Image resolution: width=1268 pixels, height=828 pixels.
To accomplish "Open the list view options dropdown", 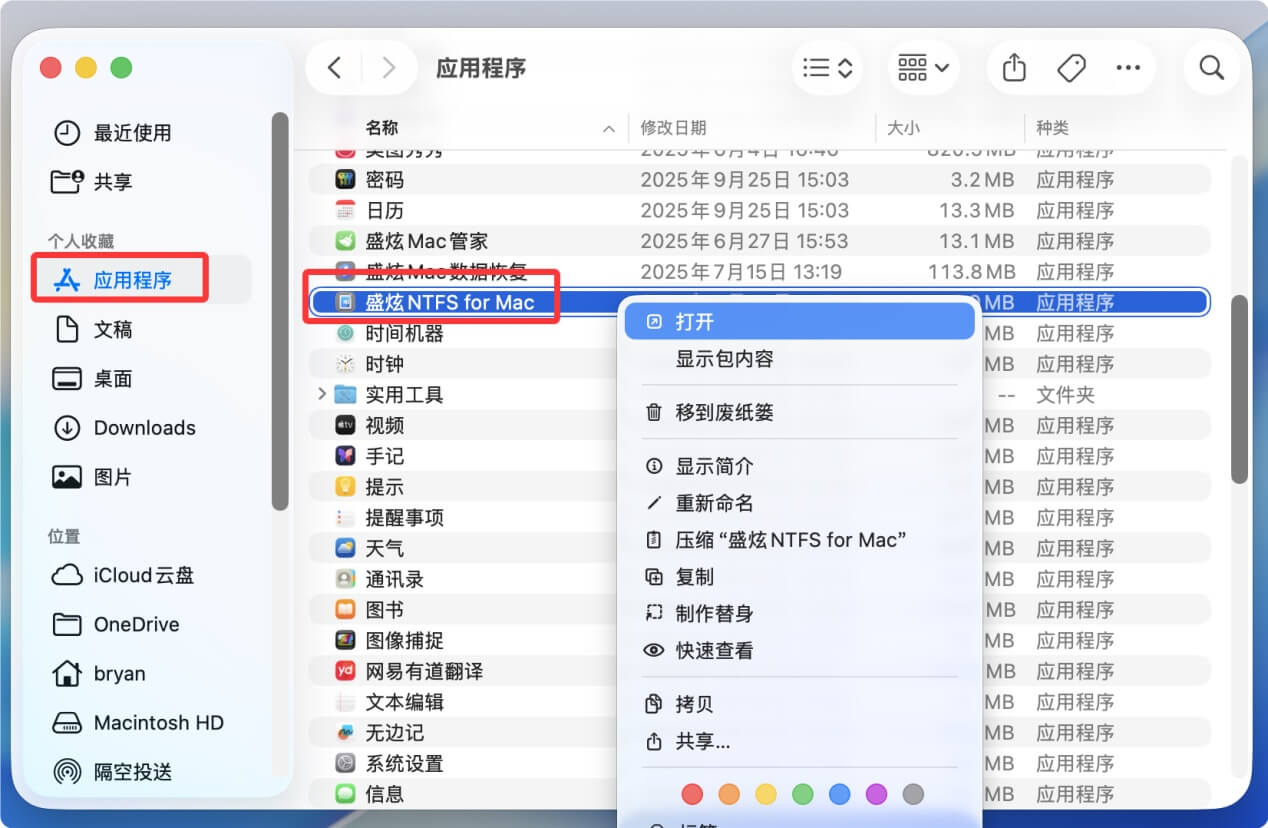I will 827,68.
